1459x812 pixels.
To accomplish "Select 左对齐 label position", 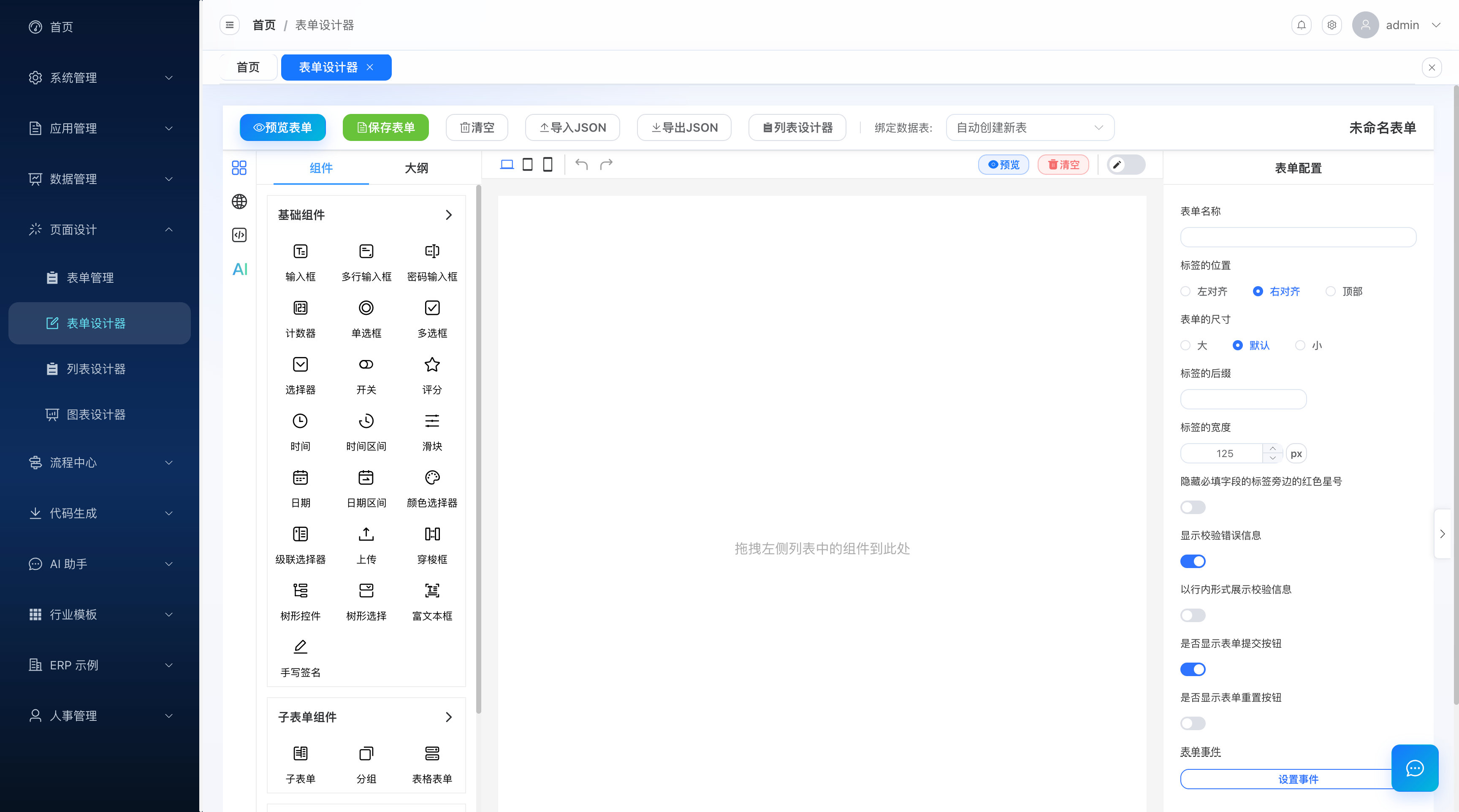I will coord(1204,291).
